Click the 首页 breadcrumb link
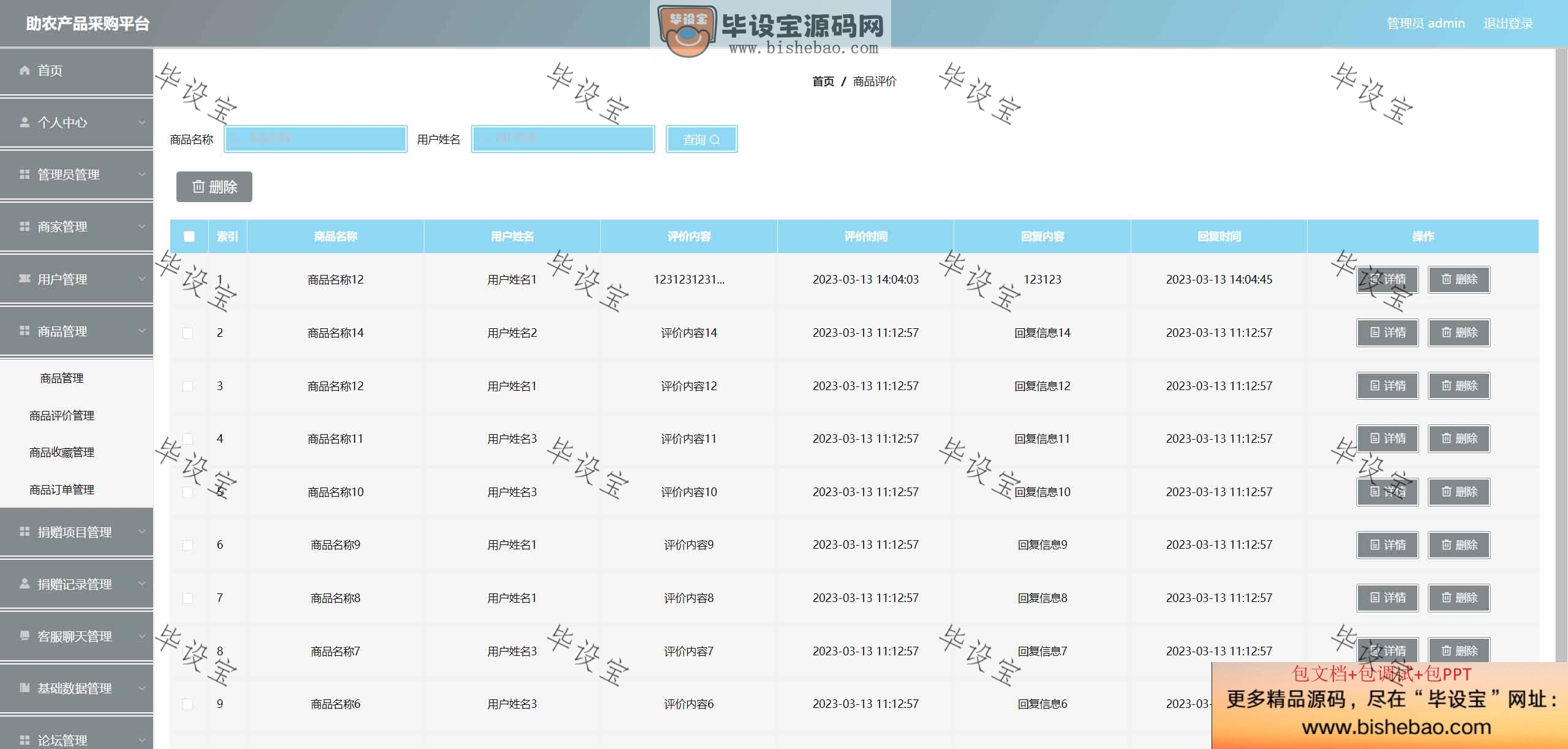Image resolution: width=1568 pixels, height=749 pixels. pos(823,81)
